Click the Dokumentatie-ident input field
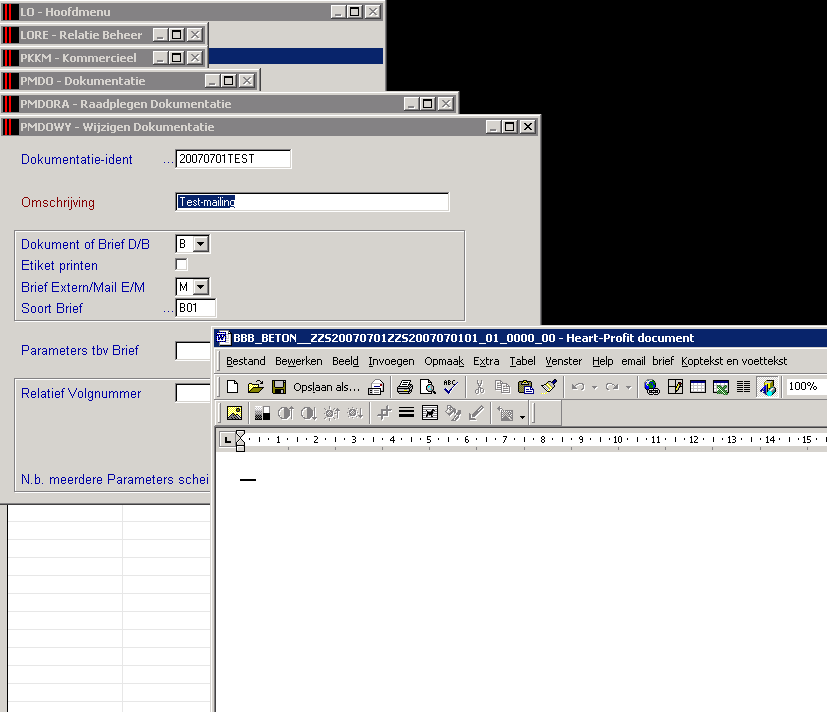The image size is (827, 712). click(233, 159)
